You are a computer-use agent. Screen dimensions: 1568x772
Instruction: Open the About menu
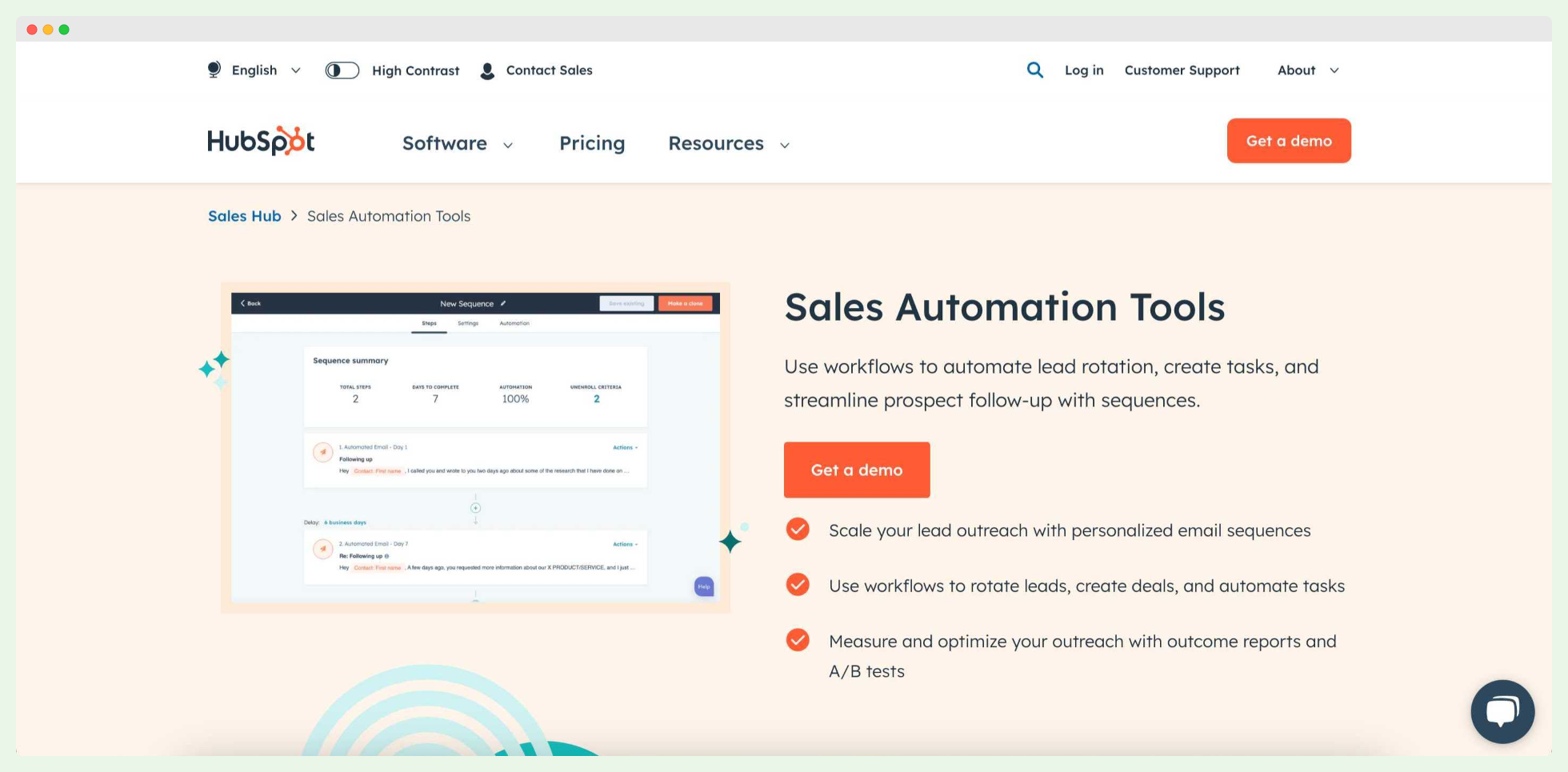[1296, 70]
